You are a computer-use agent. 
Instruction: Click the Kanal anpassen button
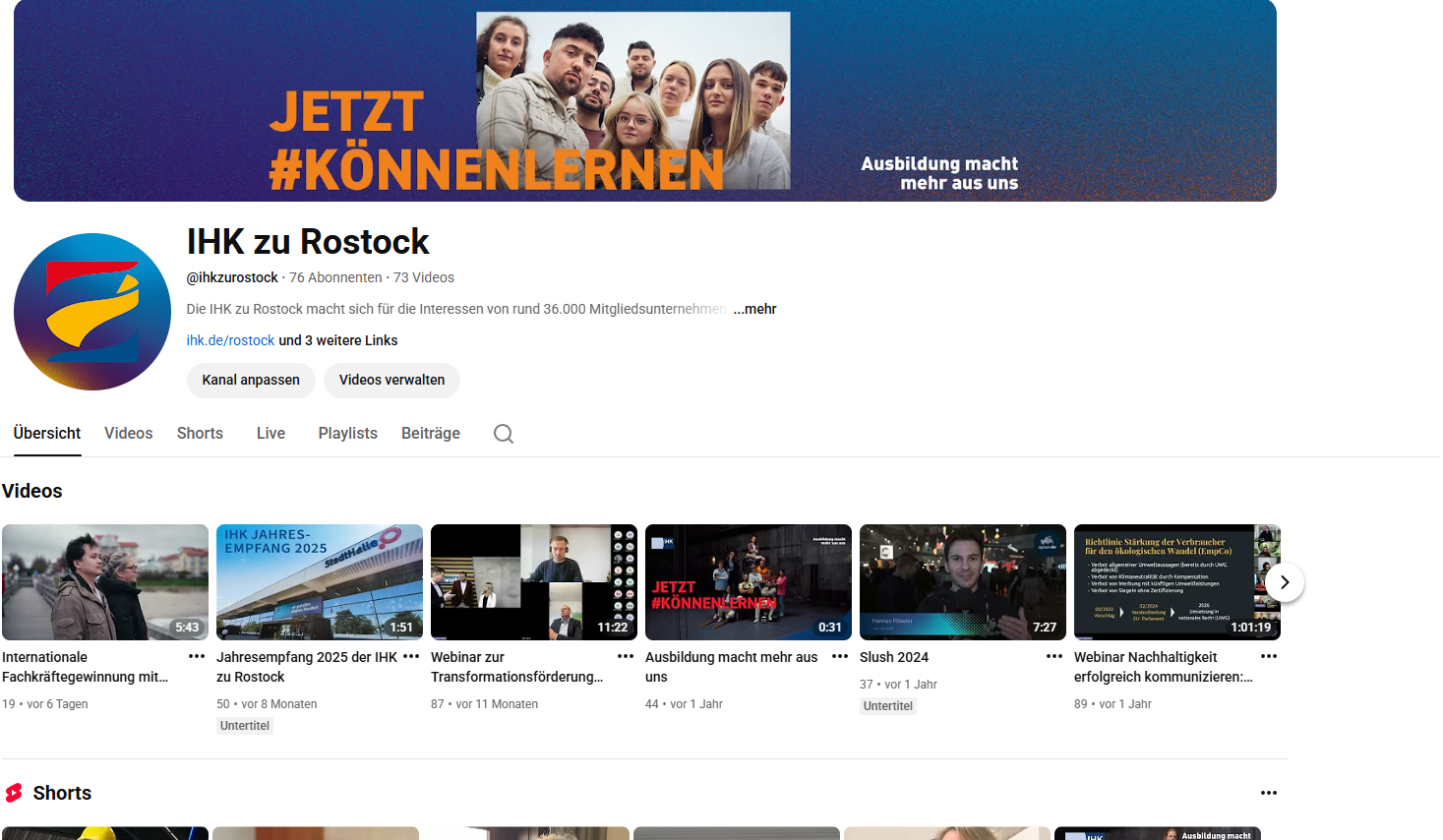251,380
